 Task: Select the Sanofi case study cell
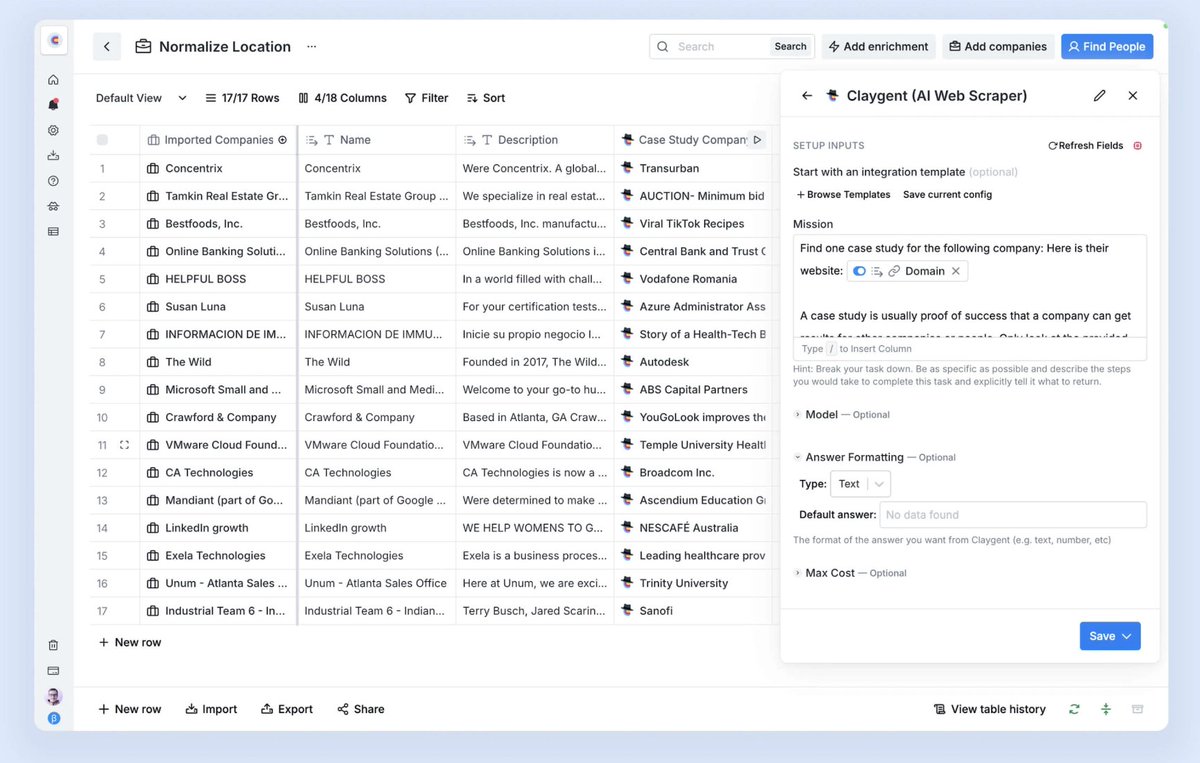click(692, 611)
